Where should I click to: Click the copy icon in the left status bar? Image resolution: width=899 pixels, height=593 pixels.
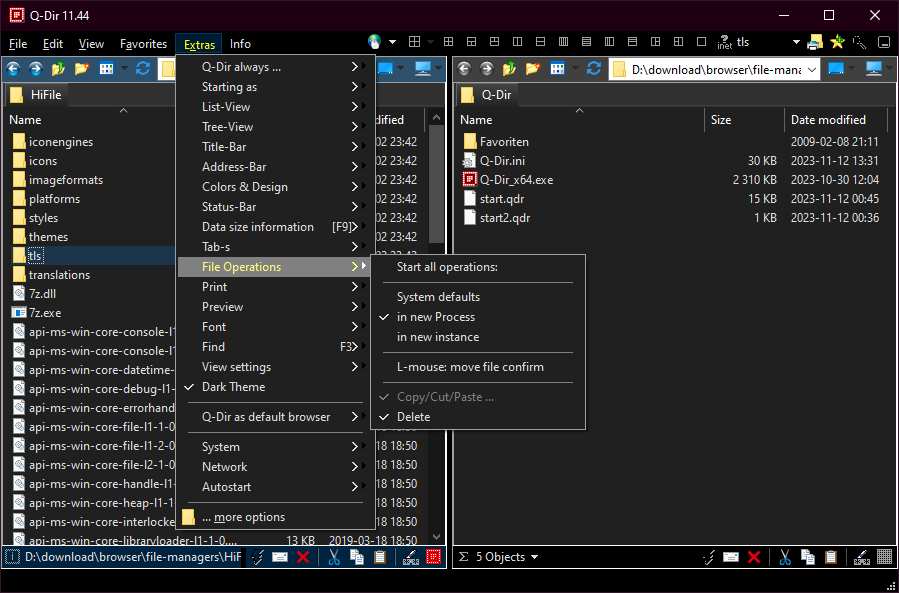tap(357, 557)
